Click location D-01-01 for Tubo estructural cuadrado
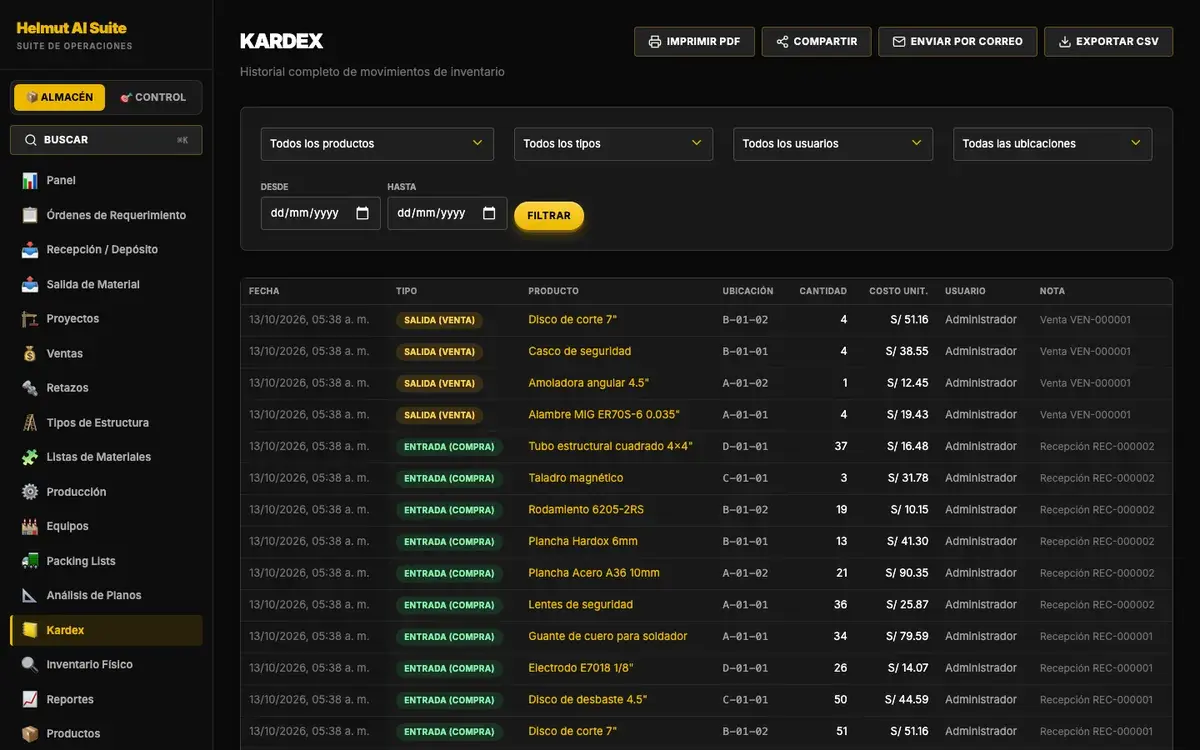This screenshot has width=1200, height=750. [745, 447]
